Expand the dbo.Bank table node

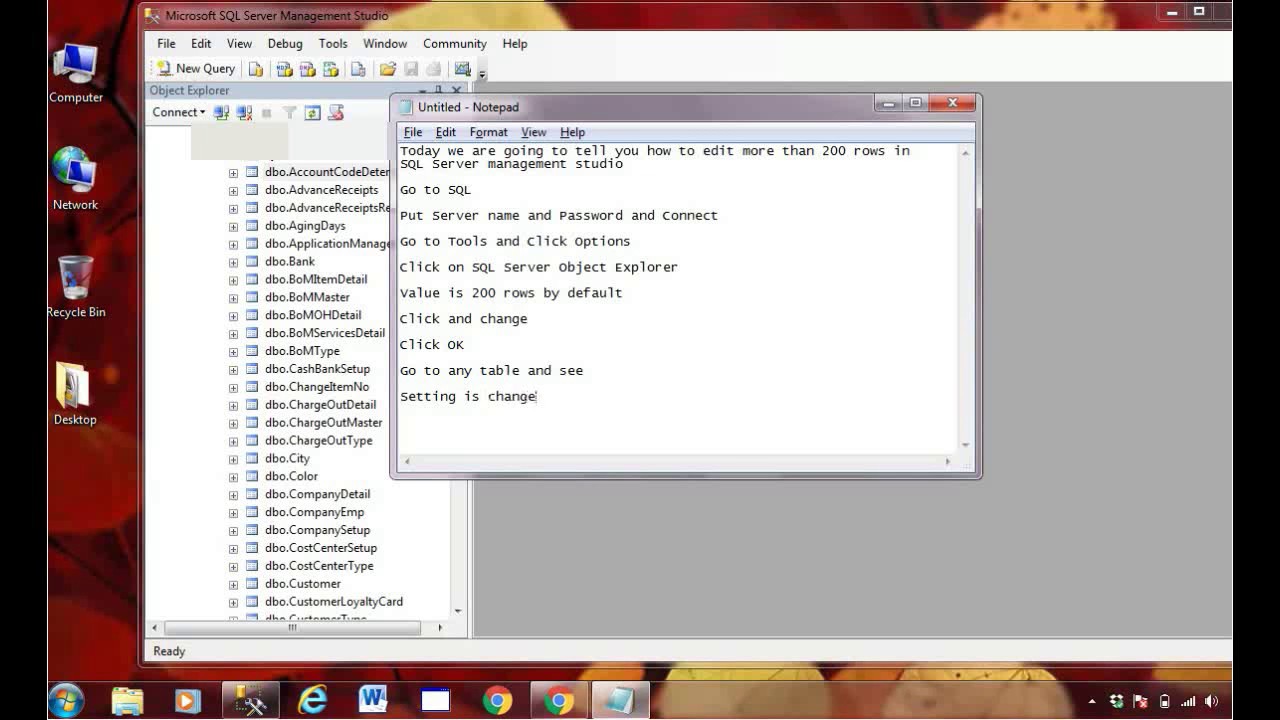point(233,263)
